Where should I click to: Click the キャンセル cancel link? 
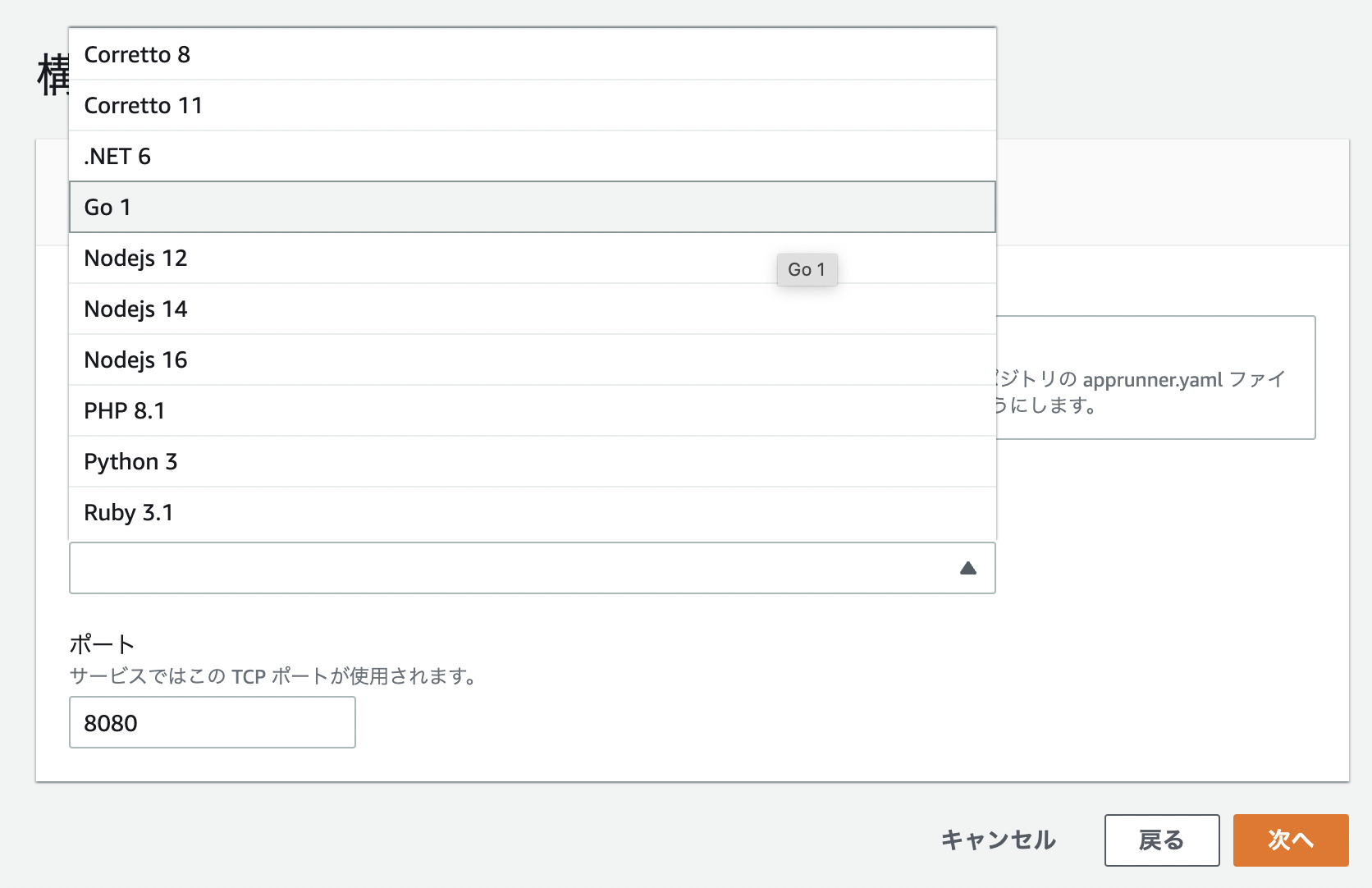point(998,840)
